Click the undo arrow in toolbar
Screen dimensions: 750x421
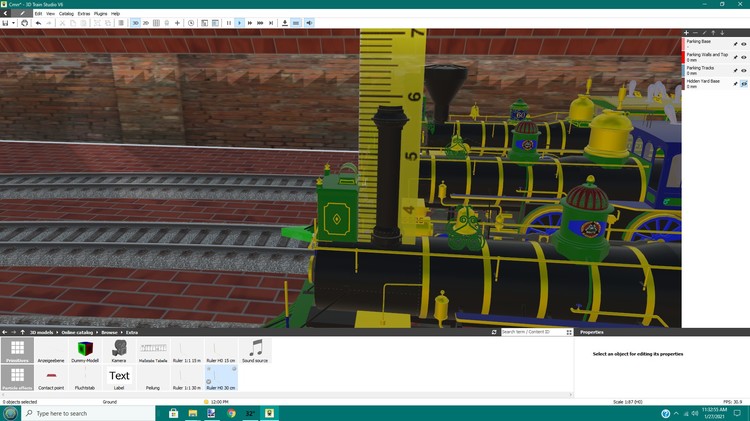tap(37, 22)
